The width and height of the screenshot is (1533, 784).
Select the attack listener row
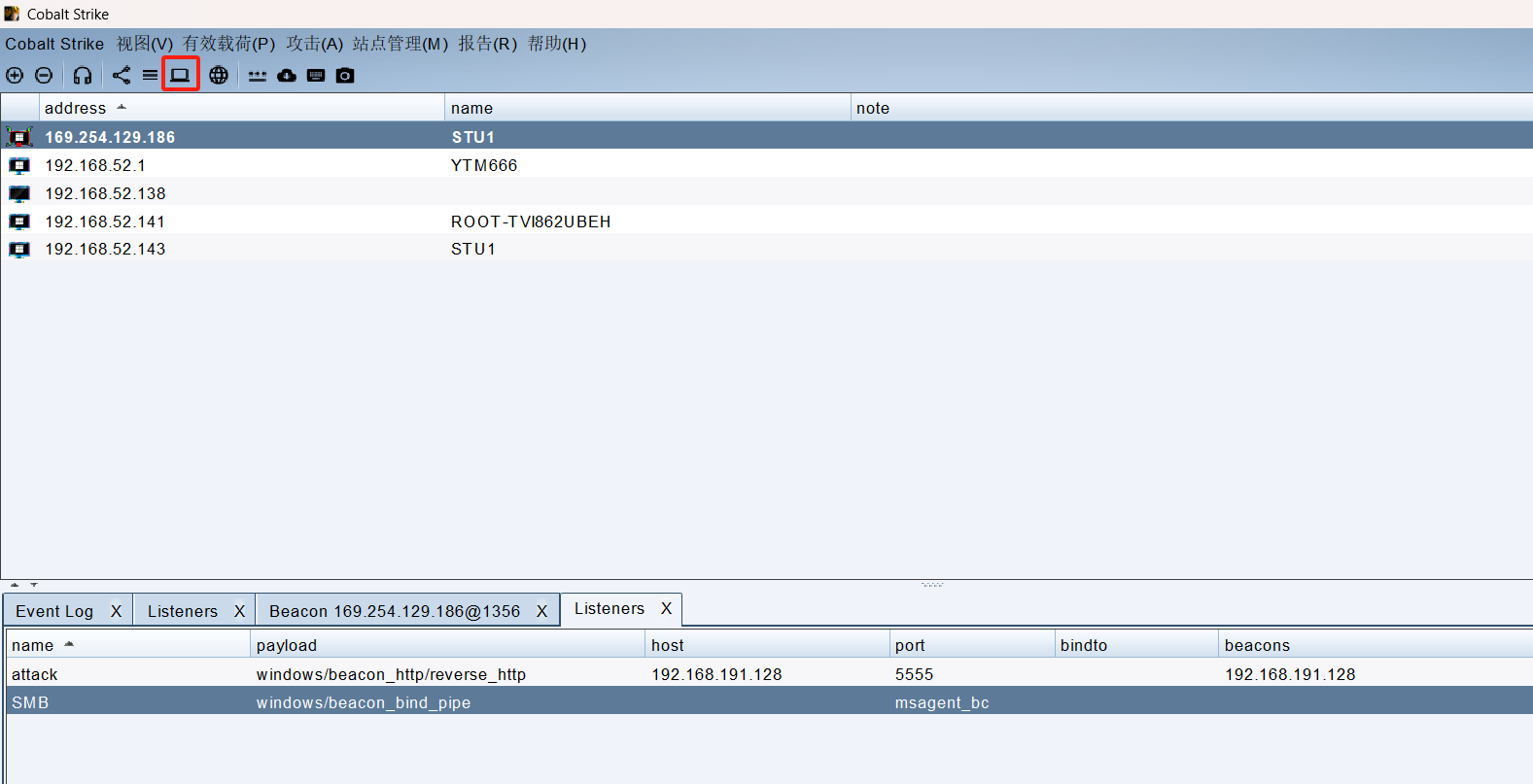[769, 674]
